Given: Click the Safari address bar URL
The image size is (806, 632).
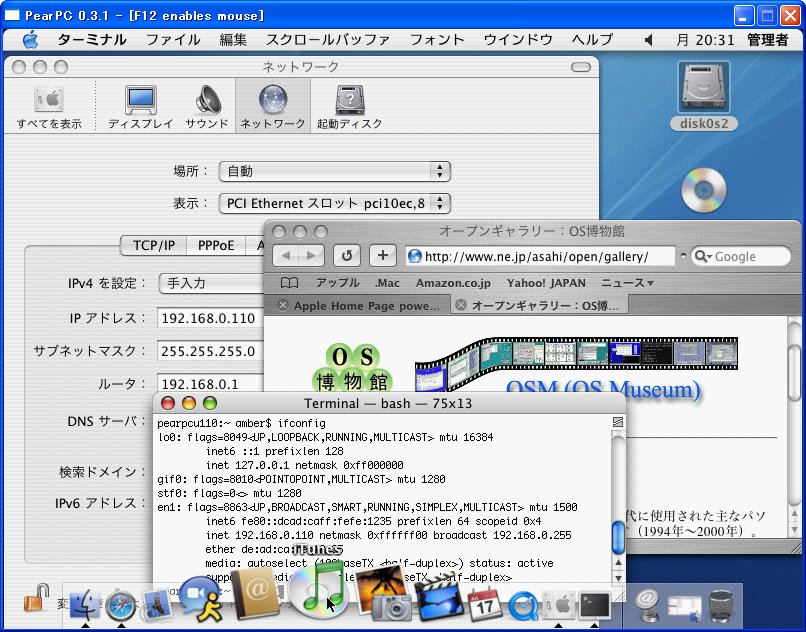Looking at the screenshot, I should [x=540, y=256].
